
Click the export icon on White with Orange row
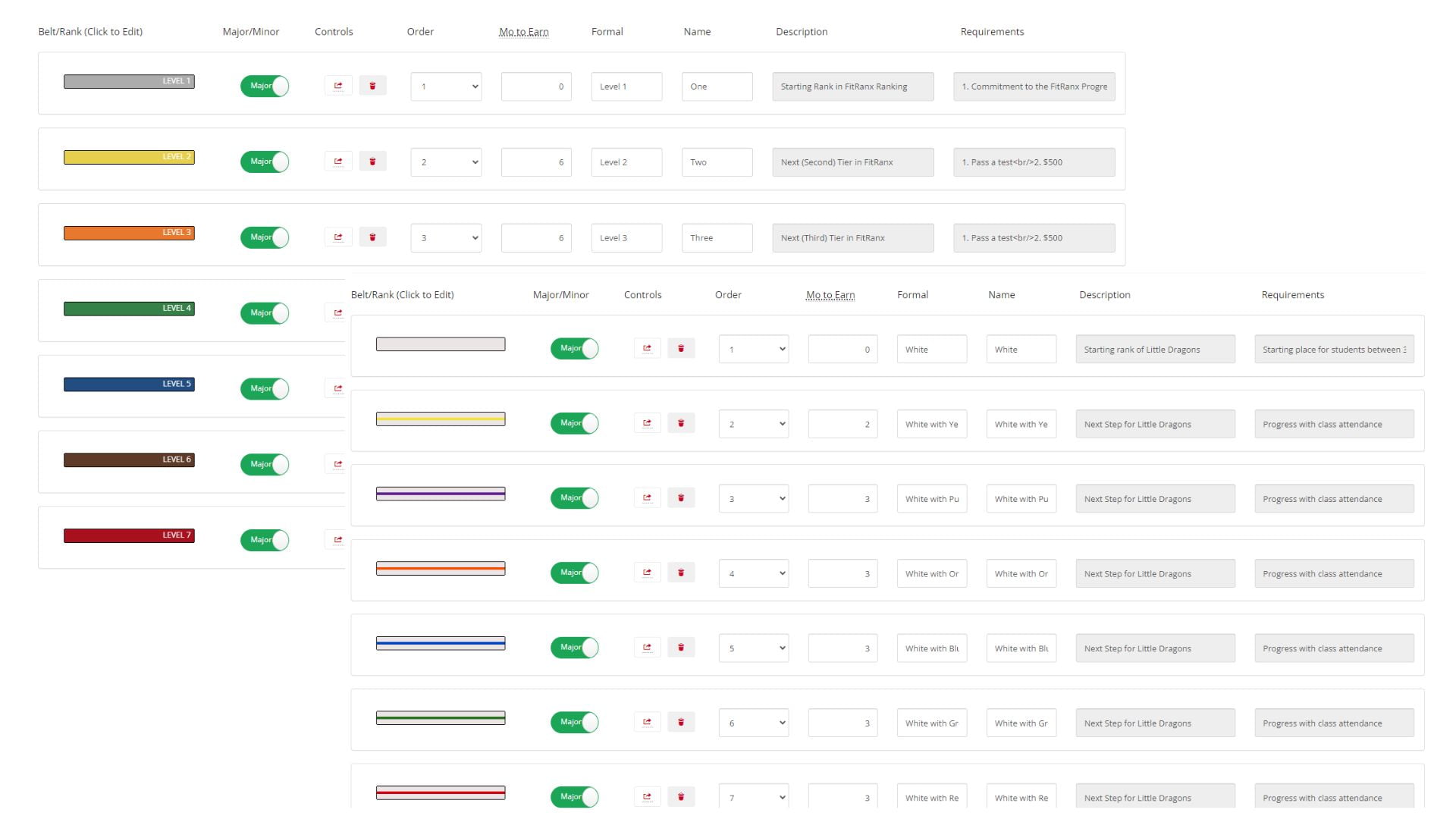pos(647,573)
